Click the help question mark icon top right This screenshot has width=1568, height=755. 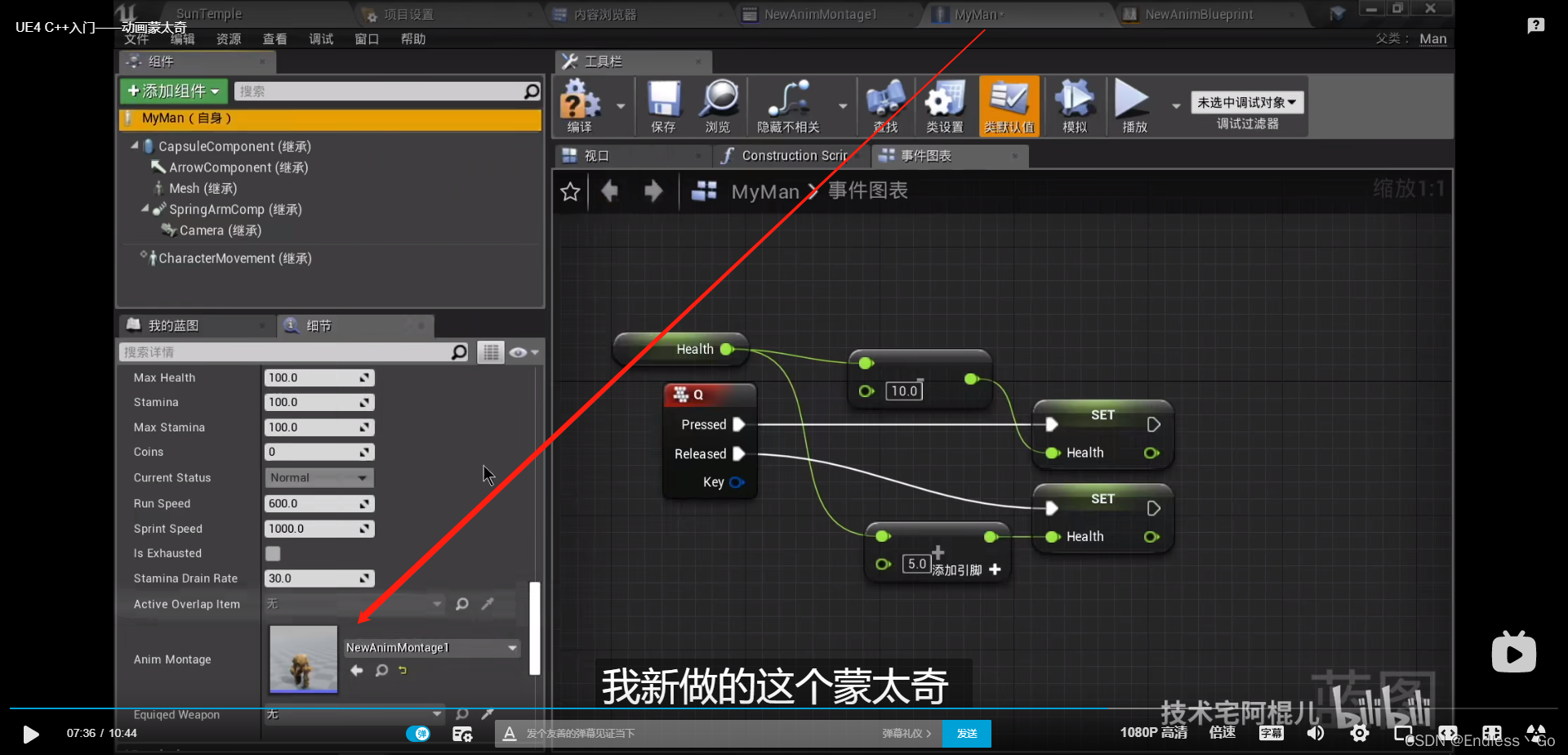click(x=1535, y=25)
